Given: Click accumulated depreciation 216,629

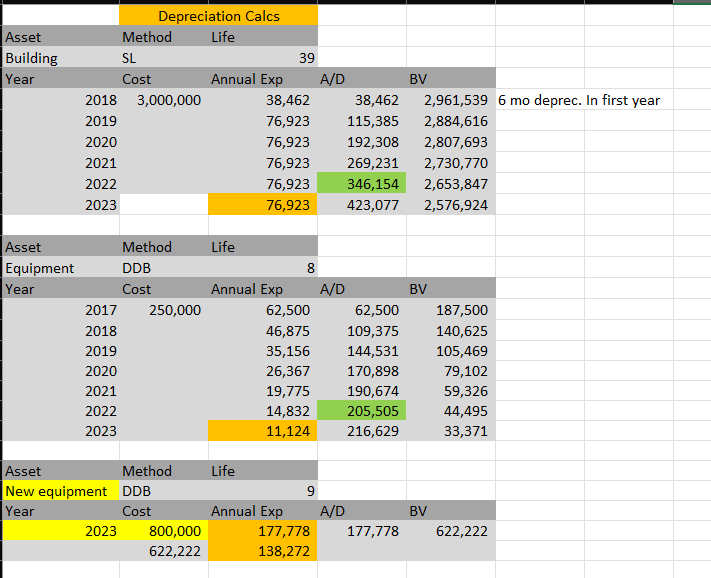Looking at the screenshot, I should coord(362,431).
